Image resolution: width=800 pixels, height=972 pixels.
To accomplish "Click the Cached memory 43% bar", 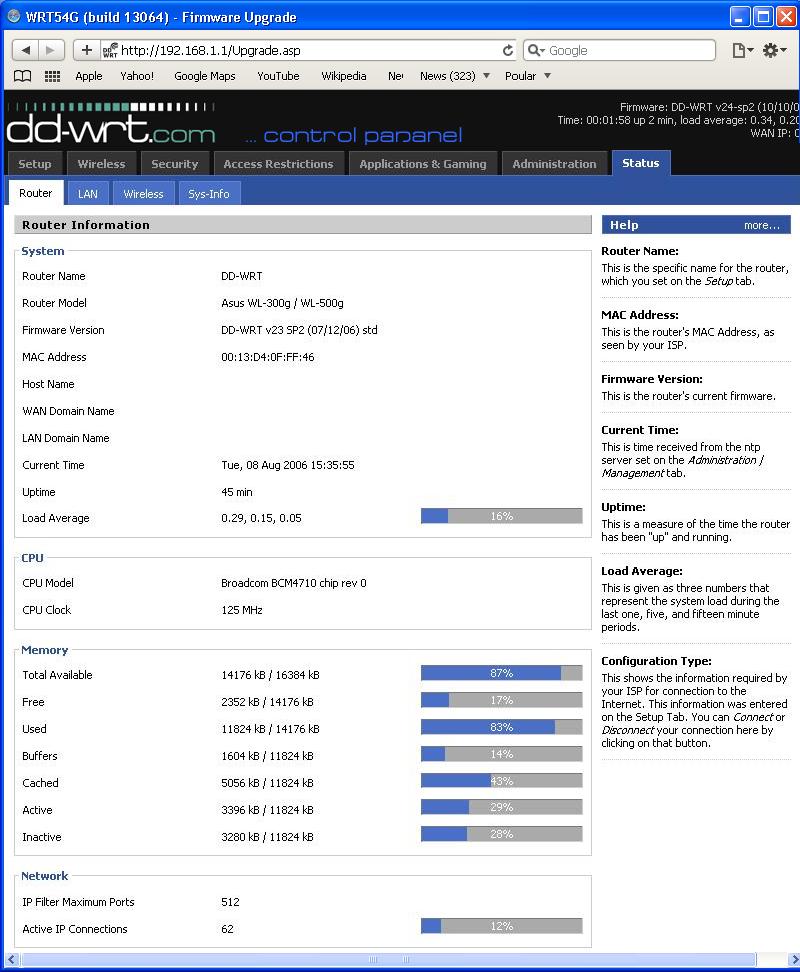I will pos(501,780).
